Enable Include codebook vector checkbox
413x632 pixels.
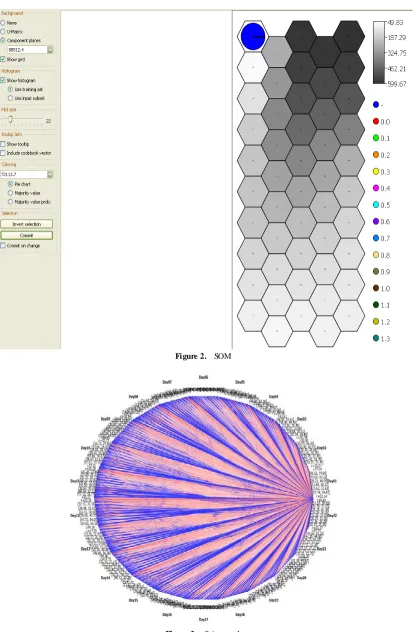point(3,153)
